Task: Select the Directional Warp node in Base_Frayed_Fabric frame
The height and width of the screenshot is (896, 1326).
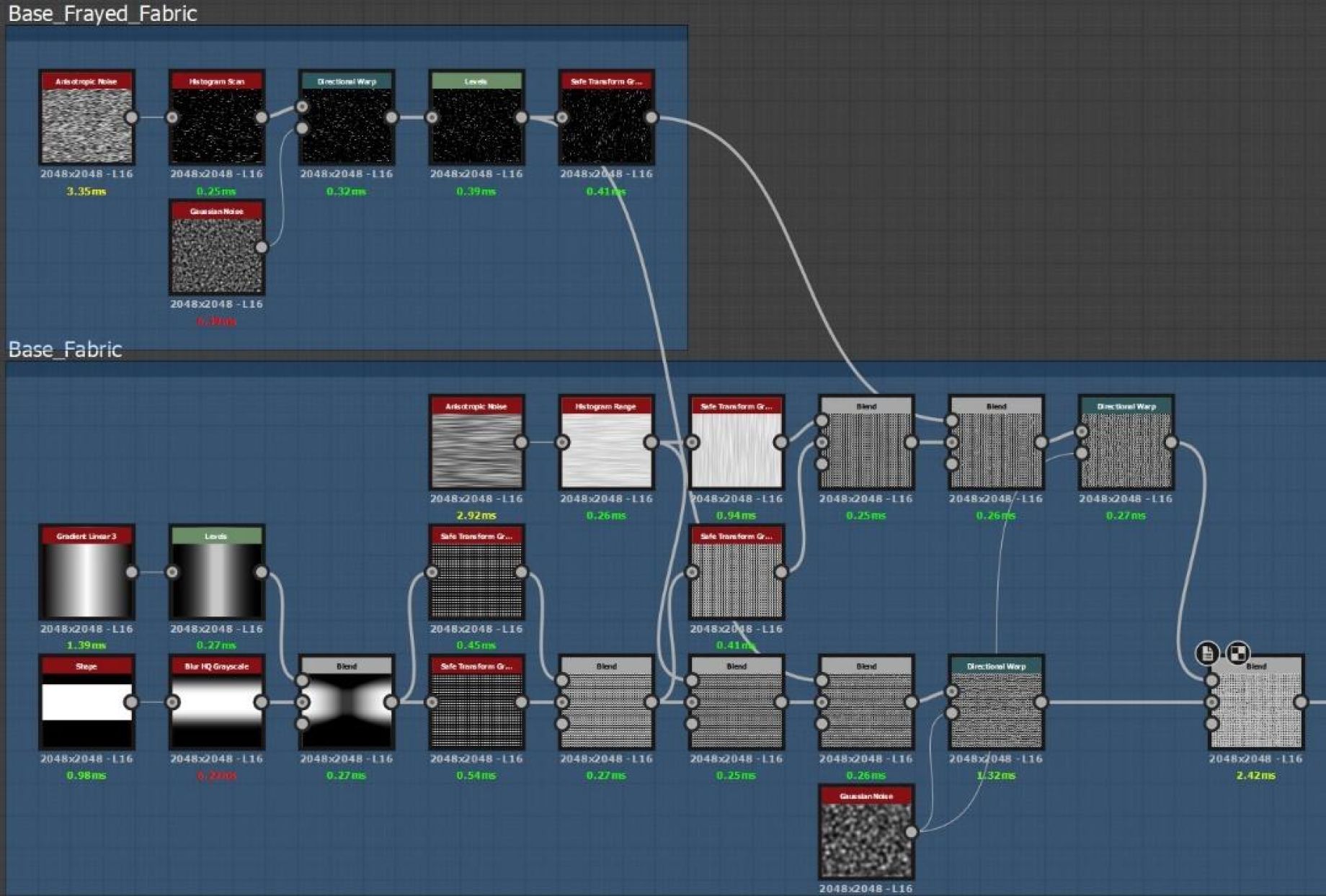Action: coord(347,117)
